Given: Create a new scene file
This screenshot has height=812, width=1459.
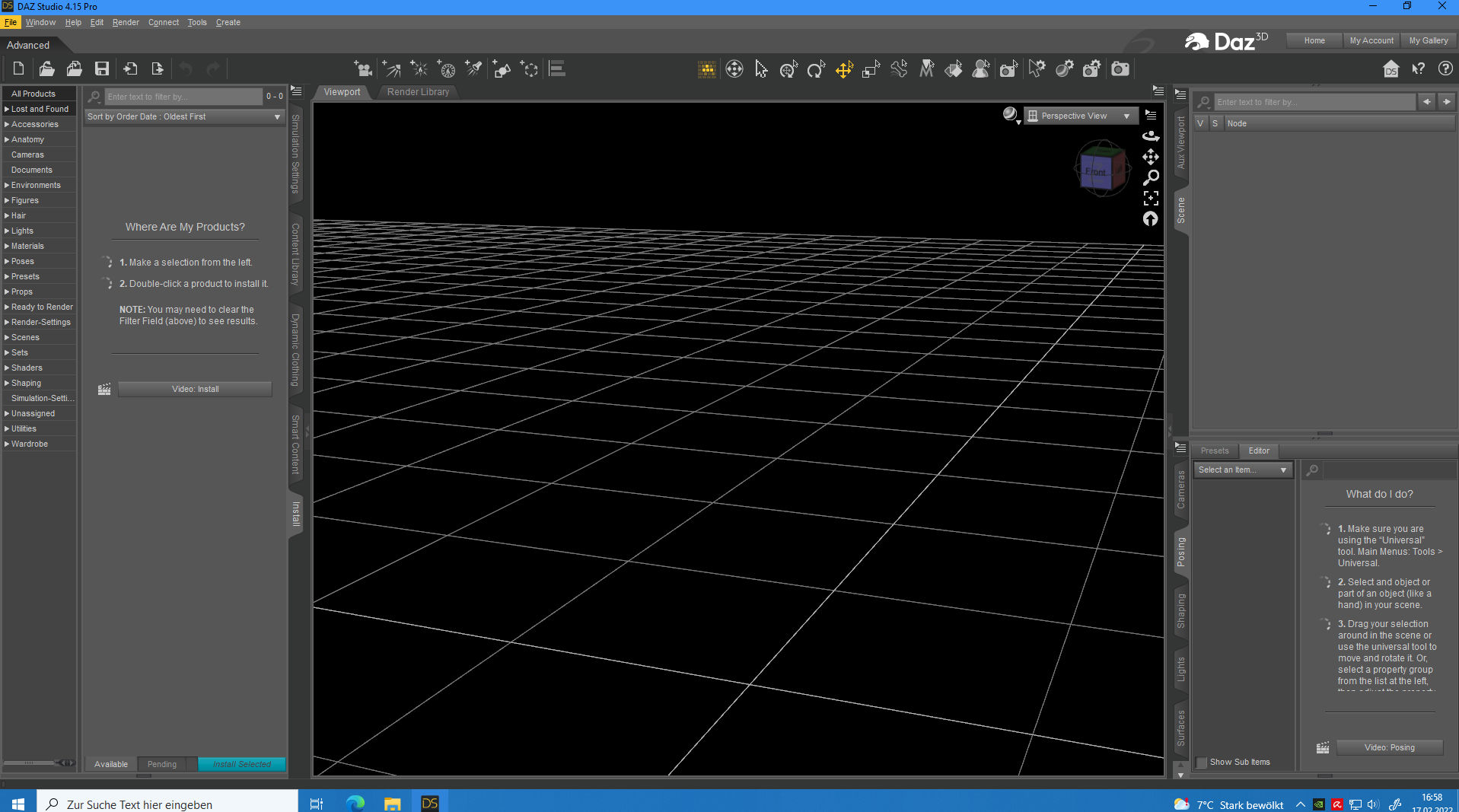Looking at the screenshot, I should point(18,69).
